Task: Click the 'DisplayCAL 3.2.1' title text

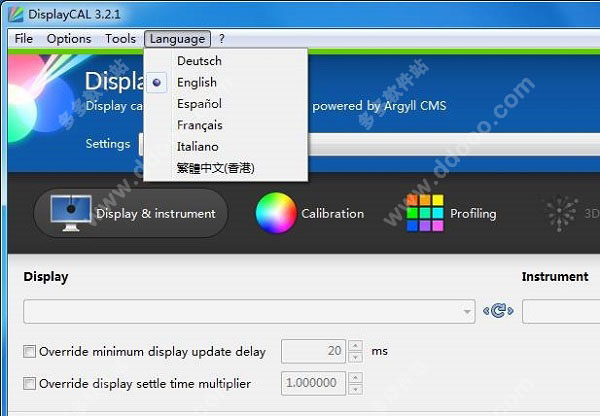Action: click(x=74, y=15)
